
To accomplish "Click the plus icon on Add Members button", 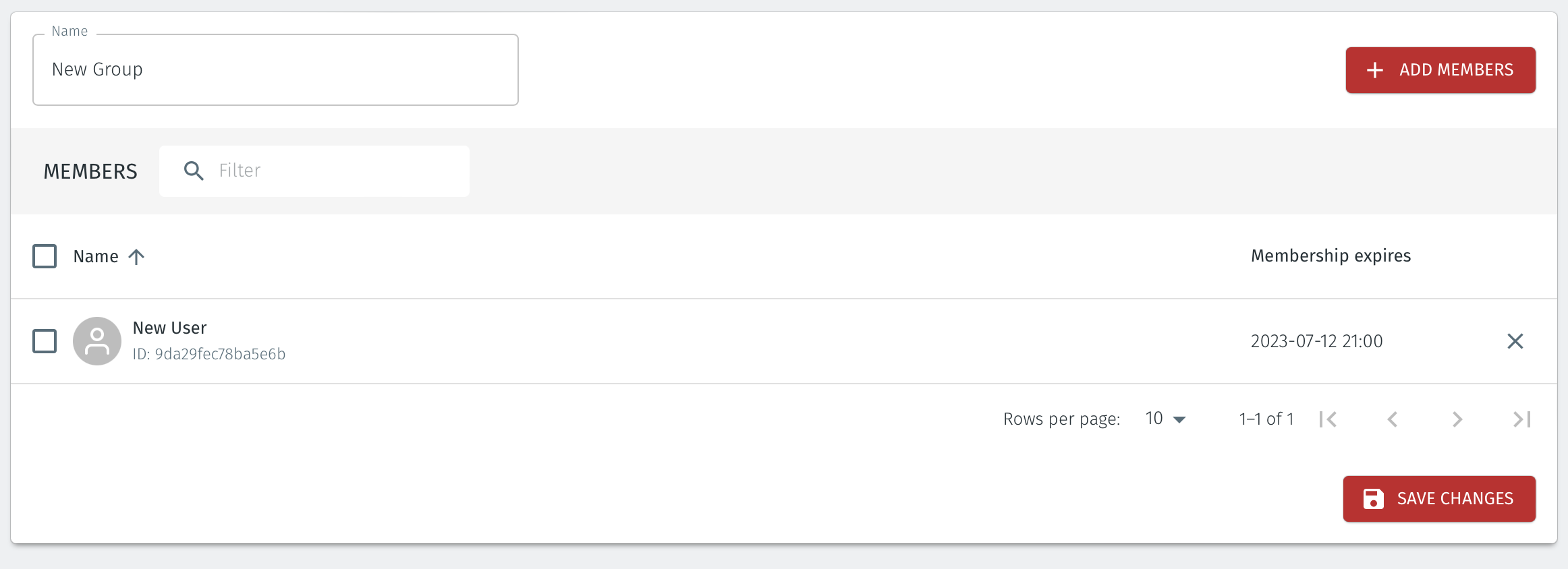I will (1374, 69).
